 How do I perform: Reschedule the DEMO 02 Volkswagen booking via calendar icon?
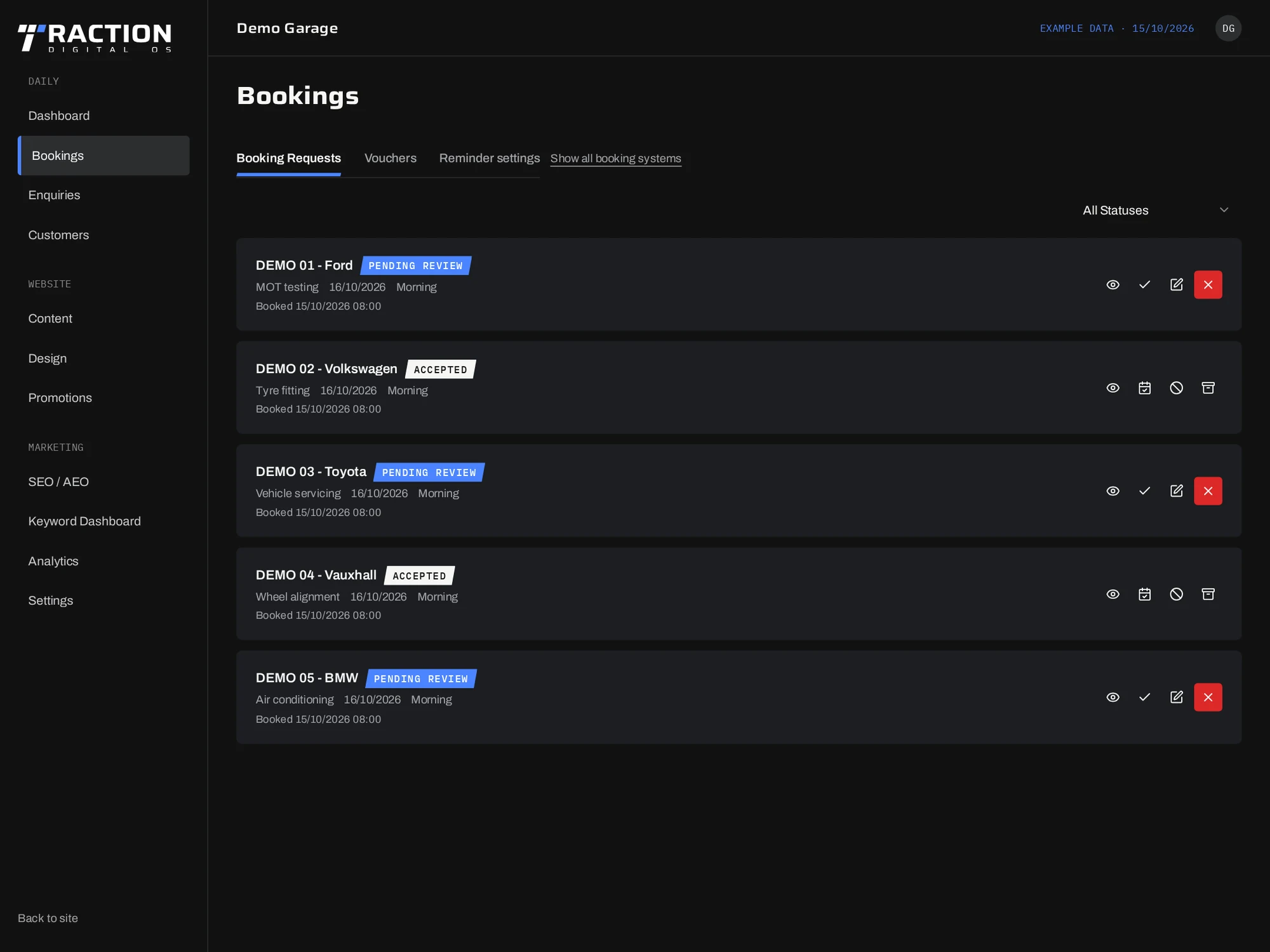click(1144, 388)
